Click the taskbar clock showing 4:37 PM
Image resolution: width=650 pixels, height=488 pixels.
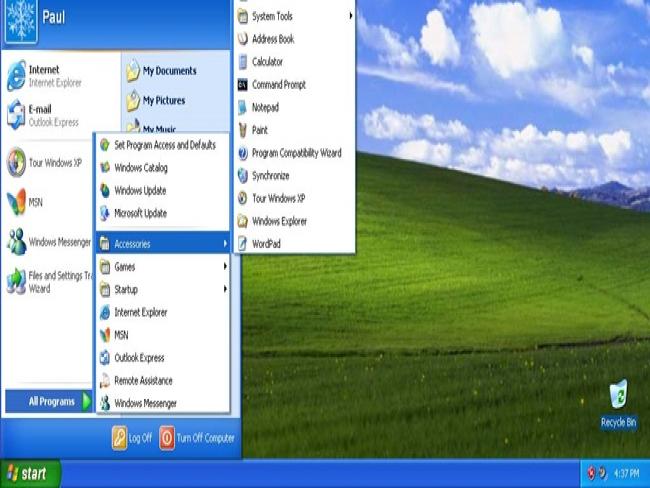[x=626, y=473]
